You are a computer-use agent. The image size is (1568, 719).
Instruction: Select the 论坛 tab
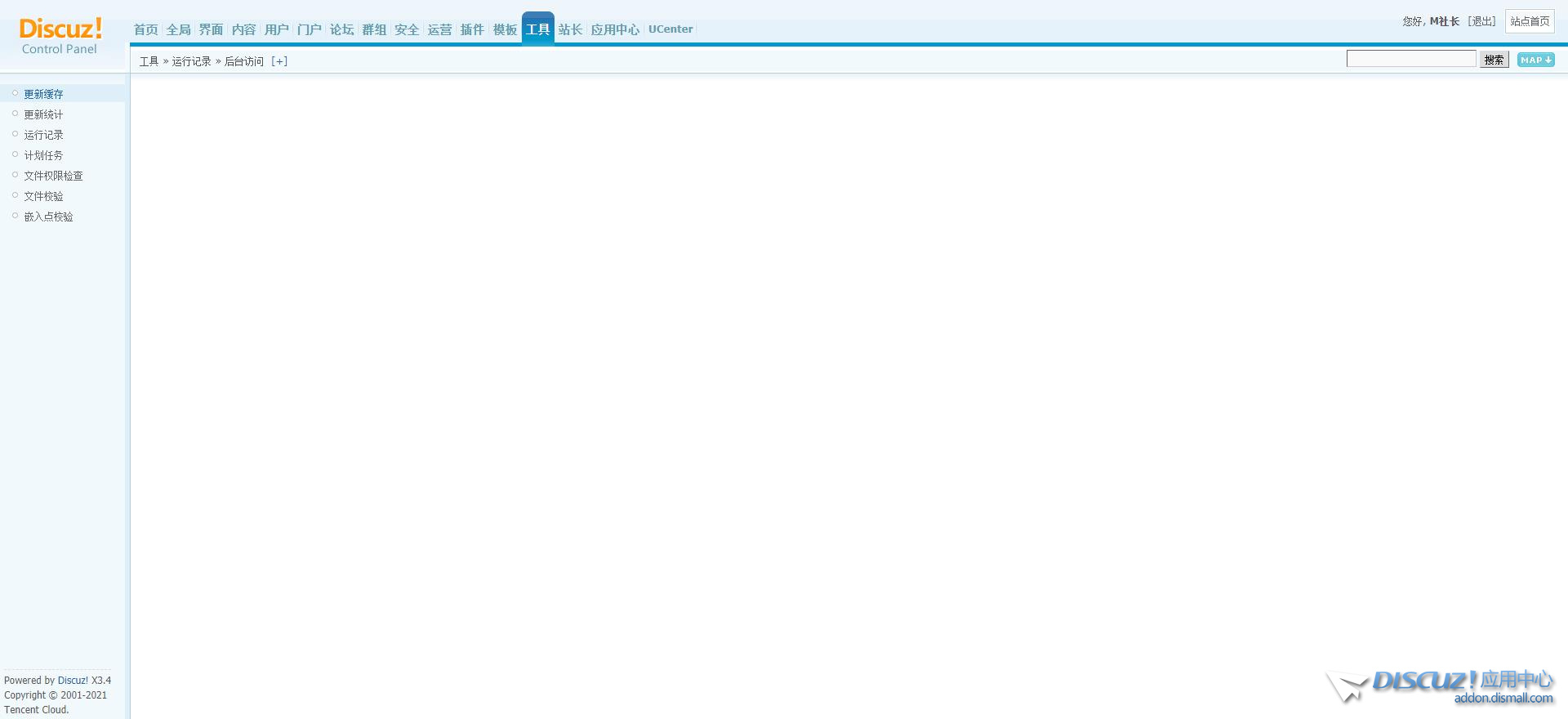[x=341, y=29]
